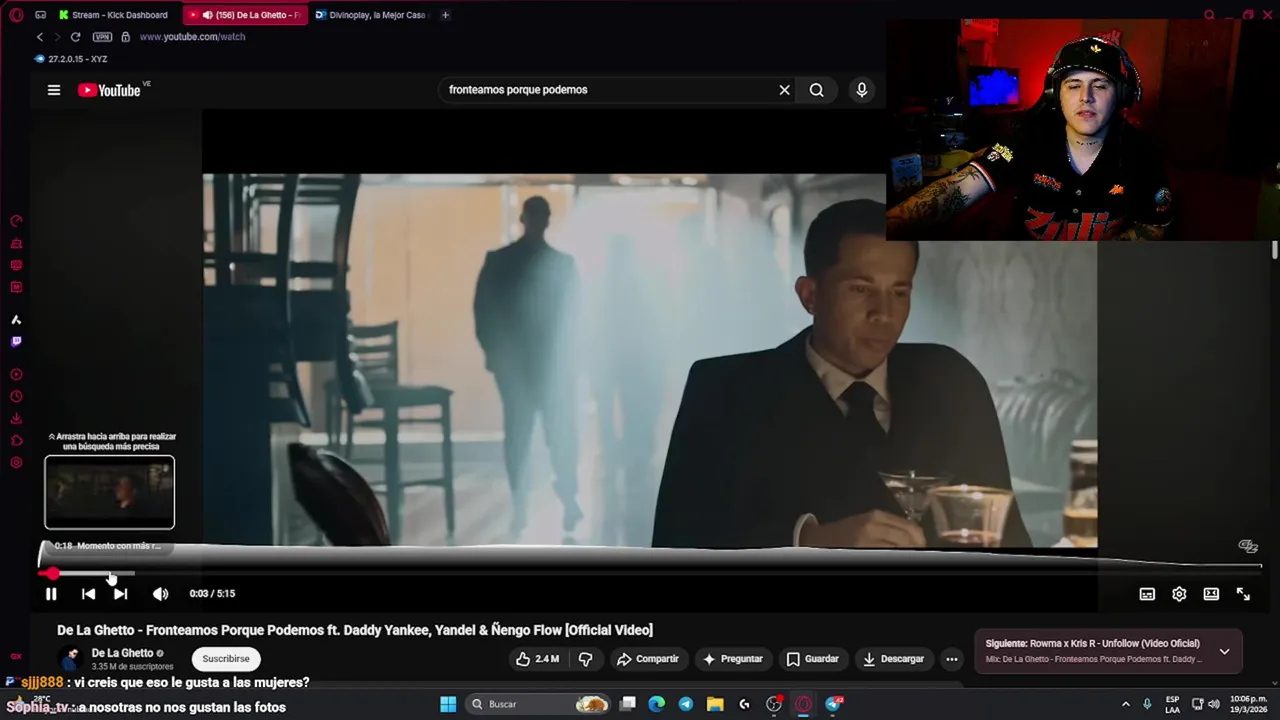
Task: Toggle theater mode on the player
Action: click(x=1211, y=594)
